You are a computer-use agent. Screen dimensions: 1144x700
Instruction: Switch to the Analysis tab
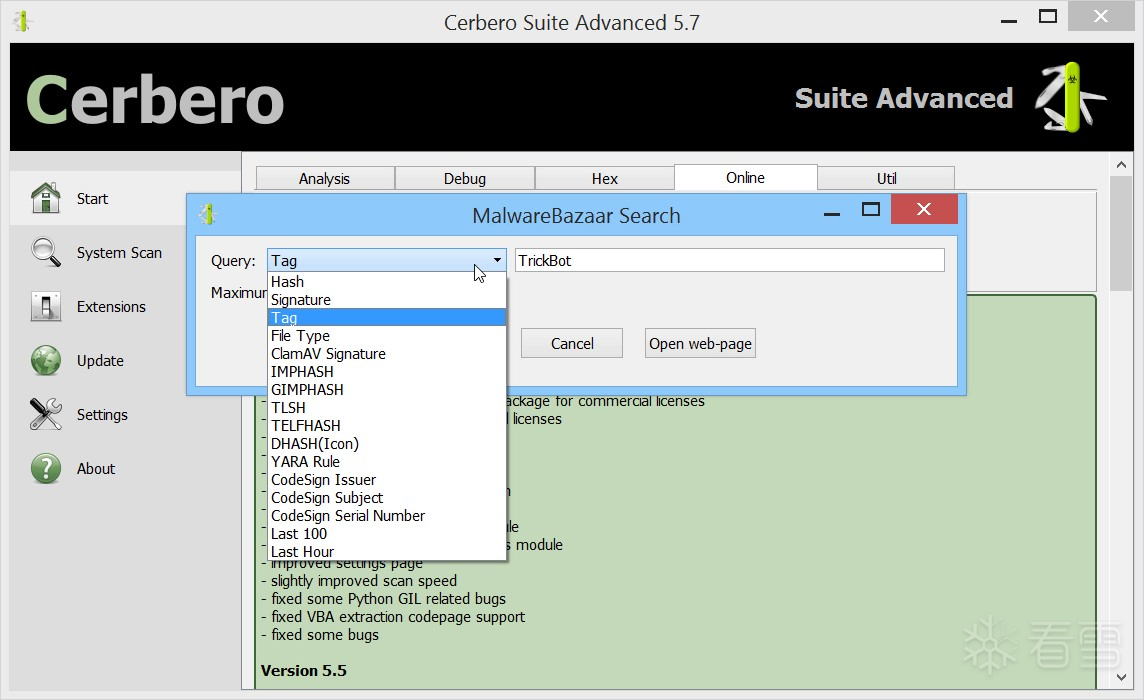pos(325,179)
